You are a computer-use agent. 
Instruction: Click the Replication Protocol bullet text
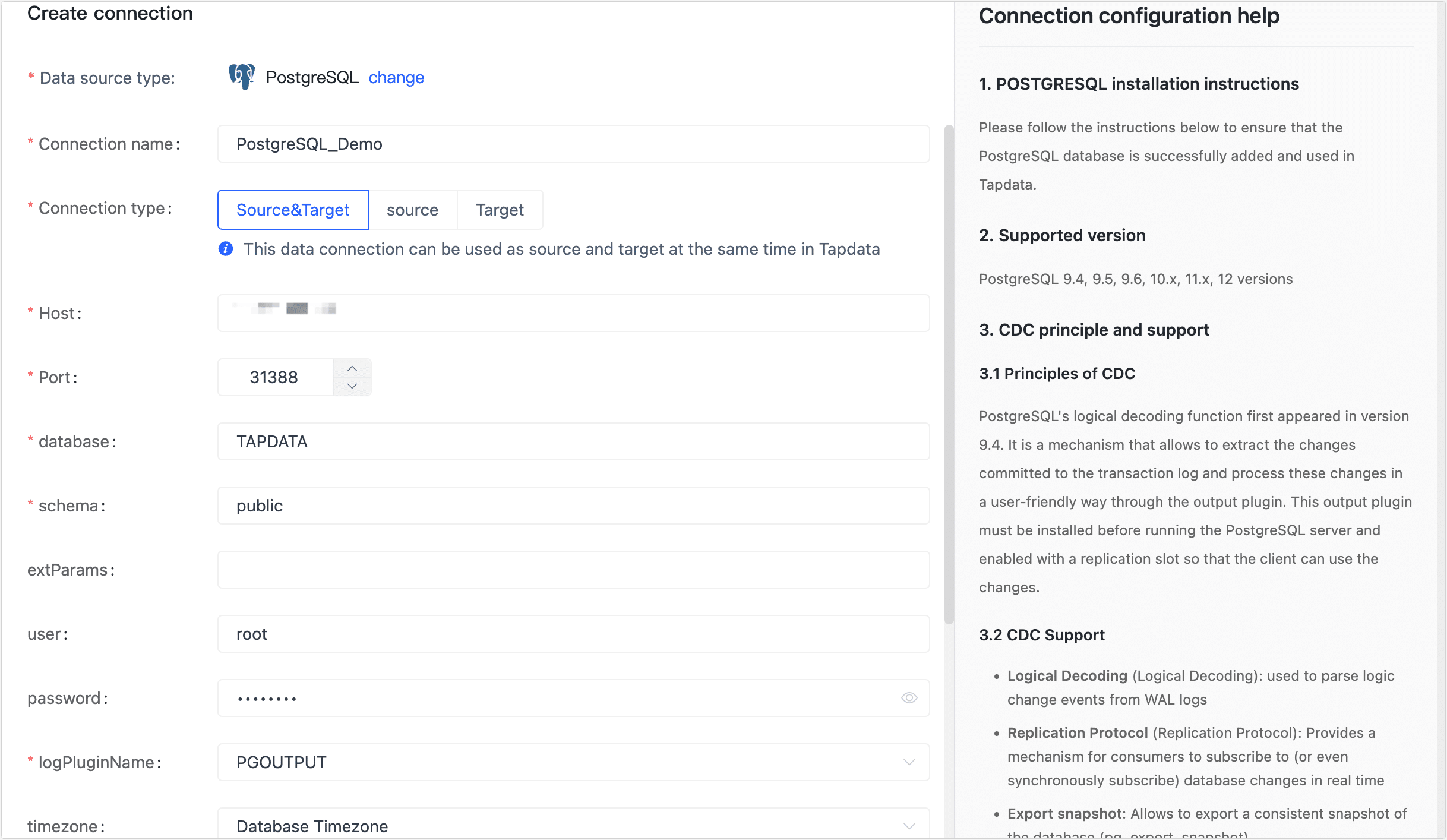coord(1196,756)
